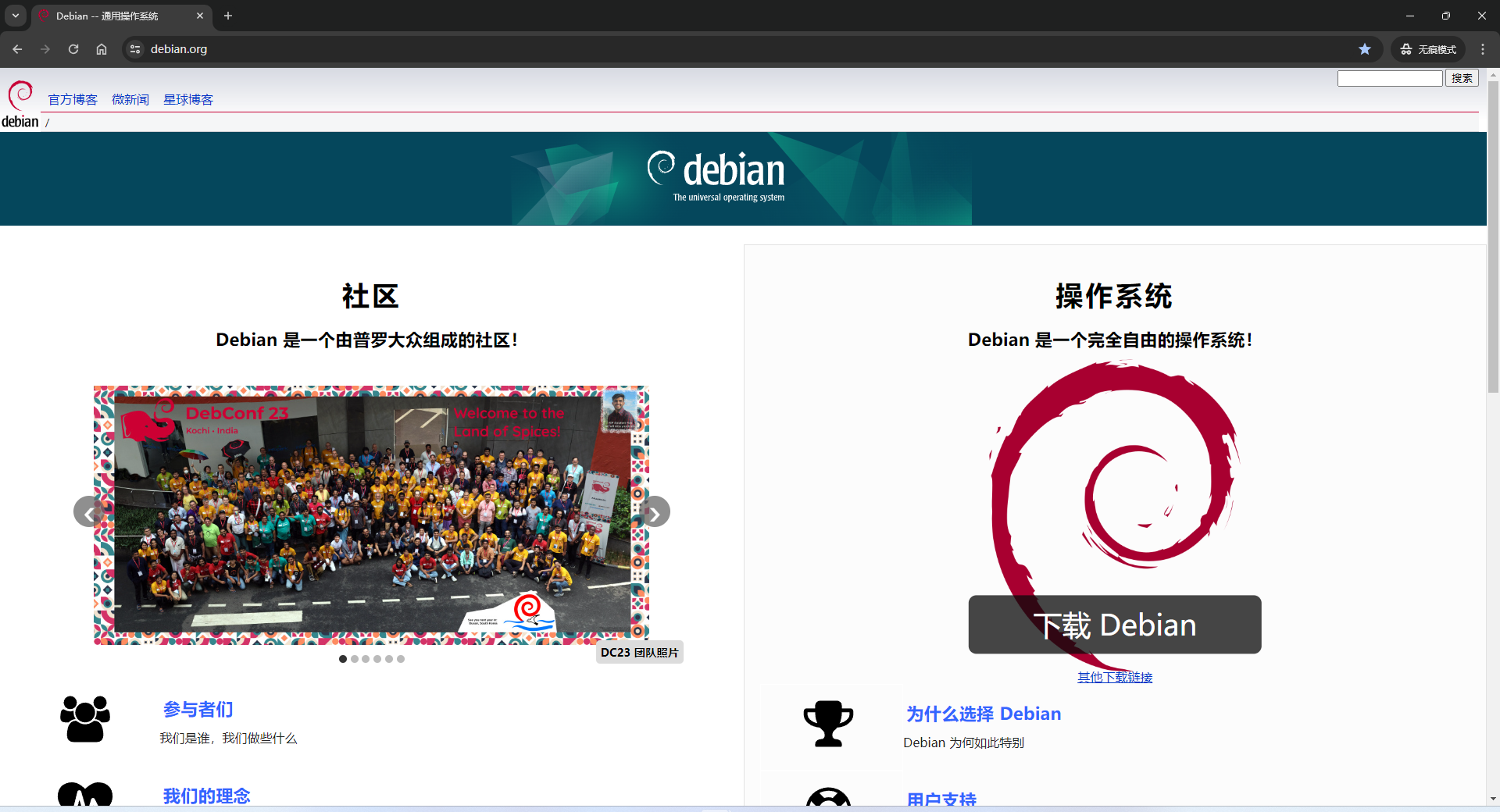Open 其他下载链接 link

coord(1115,677)
